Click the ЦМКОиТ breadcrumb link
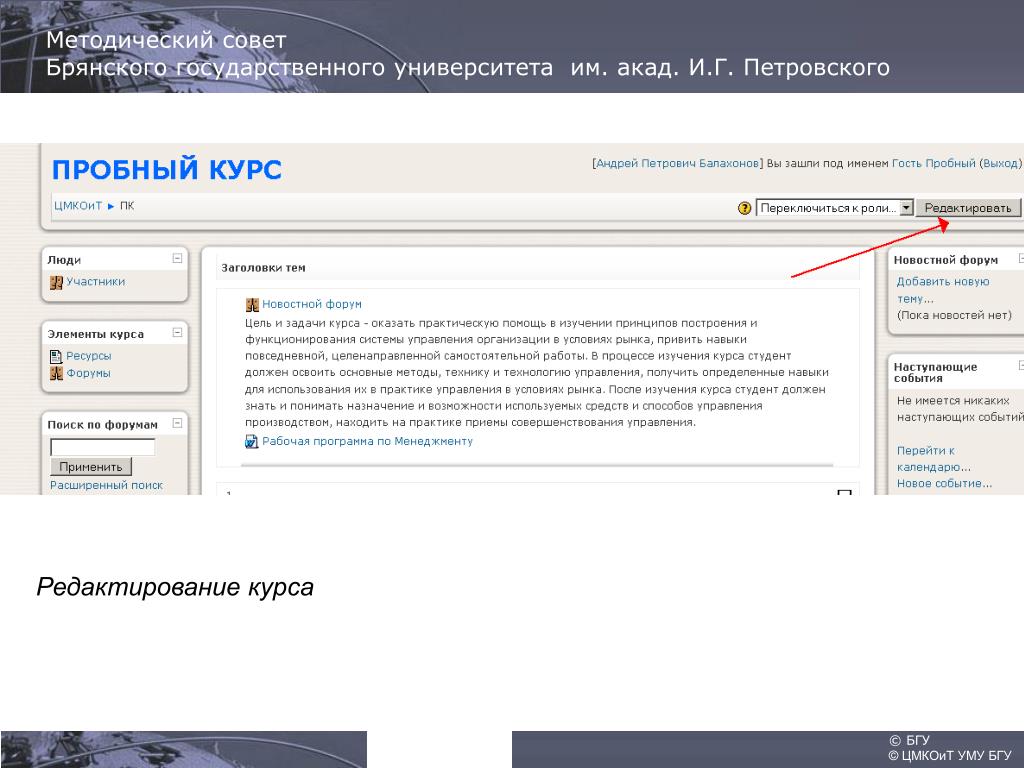This screenshot has height=768, width=1024. tap(78, 206)
